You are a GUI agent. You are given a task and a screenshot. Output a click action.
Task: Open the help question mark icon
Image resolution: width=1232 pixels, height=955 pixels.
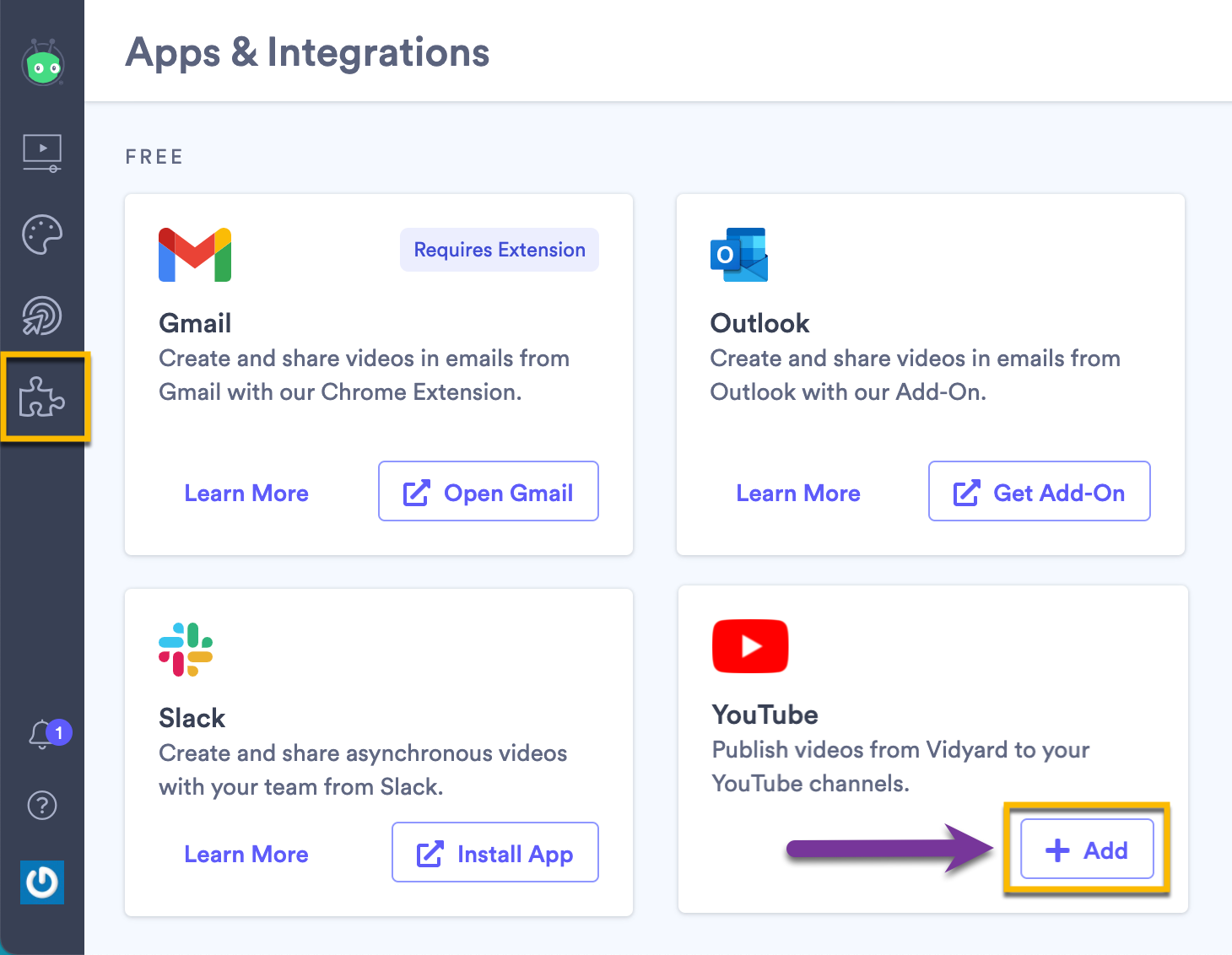point(42,806)
